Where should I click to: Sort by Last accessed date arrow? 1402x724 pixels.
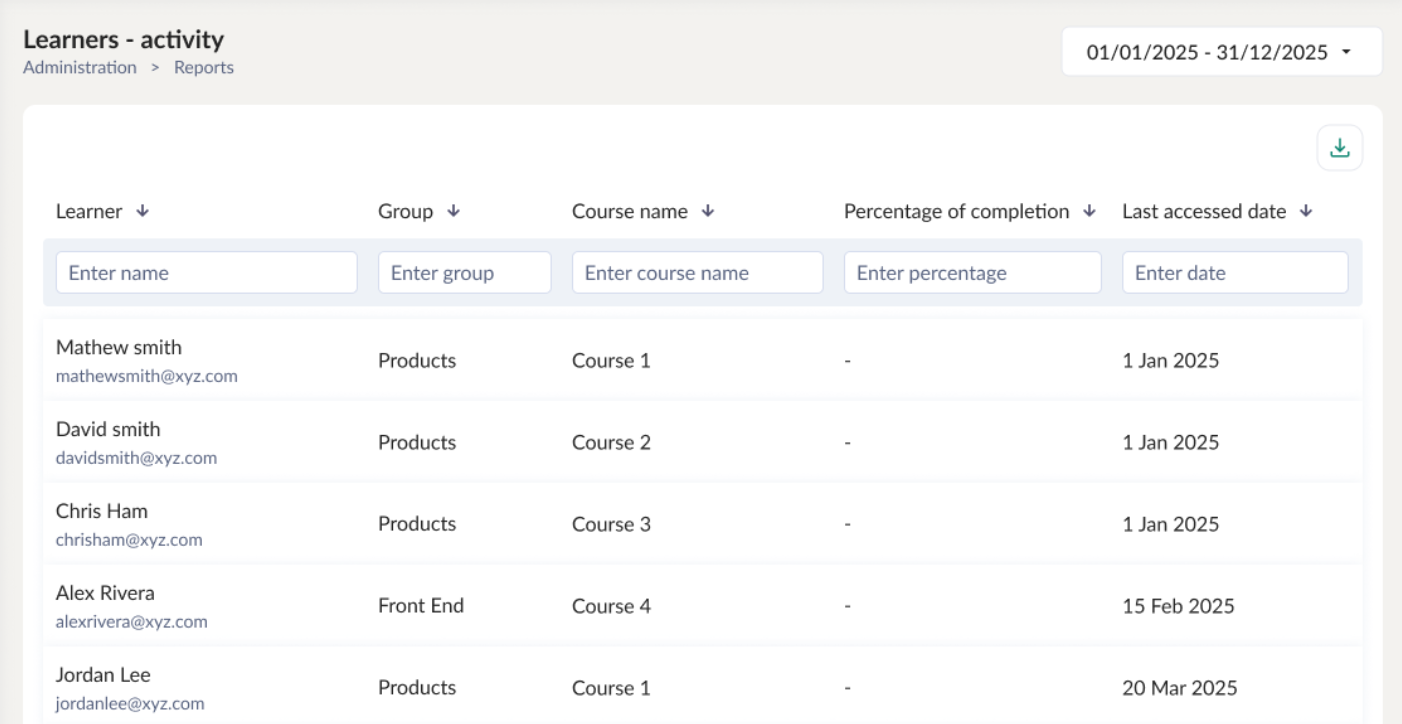1305,211
